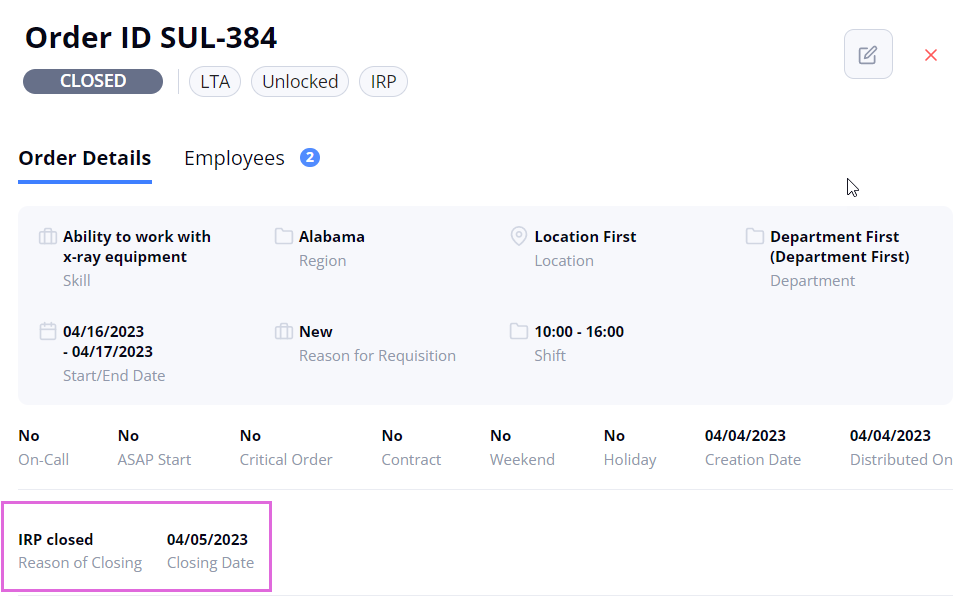Click the 04/05/2023 Closing Date value
Image resolution: width=964 pixels, height=614 pixels.
coord(207,540)
